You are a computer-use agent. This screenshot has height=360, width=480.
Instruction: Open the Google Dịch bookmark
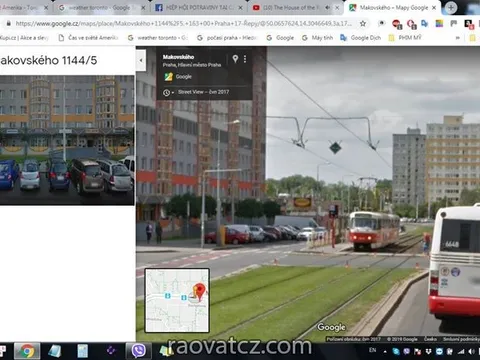pyautogui.click(x=360, y=38)
